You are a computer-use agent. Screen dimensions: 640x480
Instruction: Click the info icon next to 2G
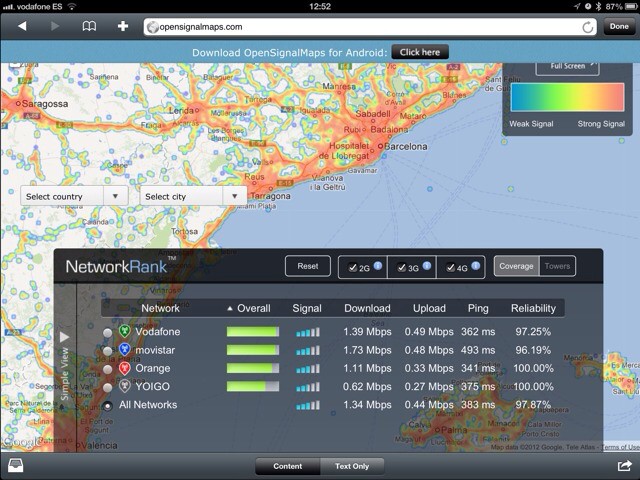click(x=378, y=265)
